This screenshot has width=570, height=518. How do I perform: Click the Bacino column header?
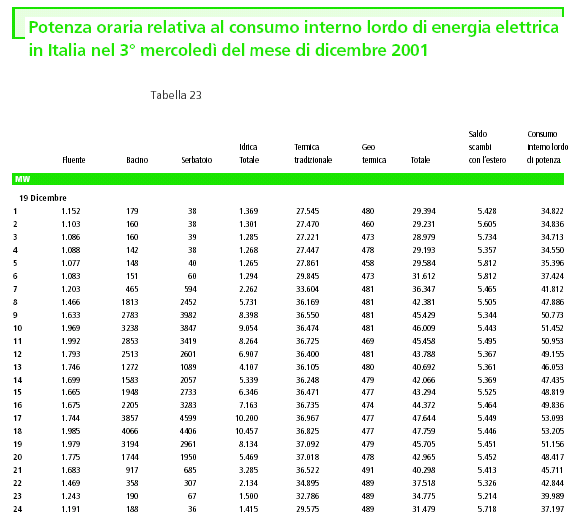[137, 160]
